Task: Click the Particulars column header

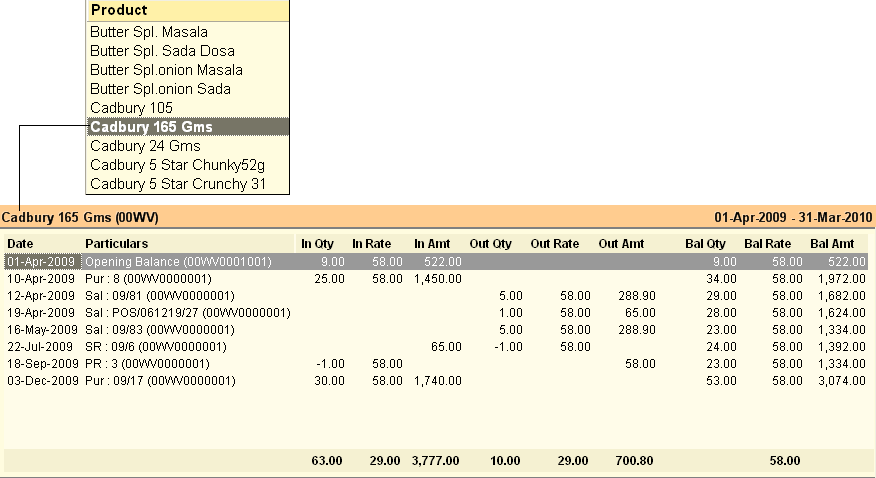Action: coord(117,243)
